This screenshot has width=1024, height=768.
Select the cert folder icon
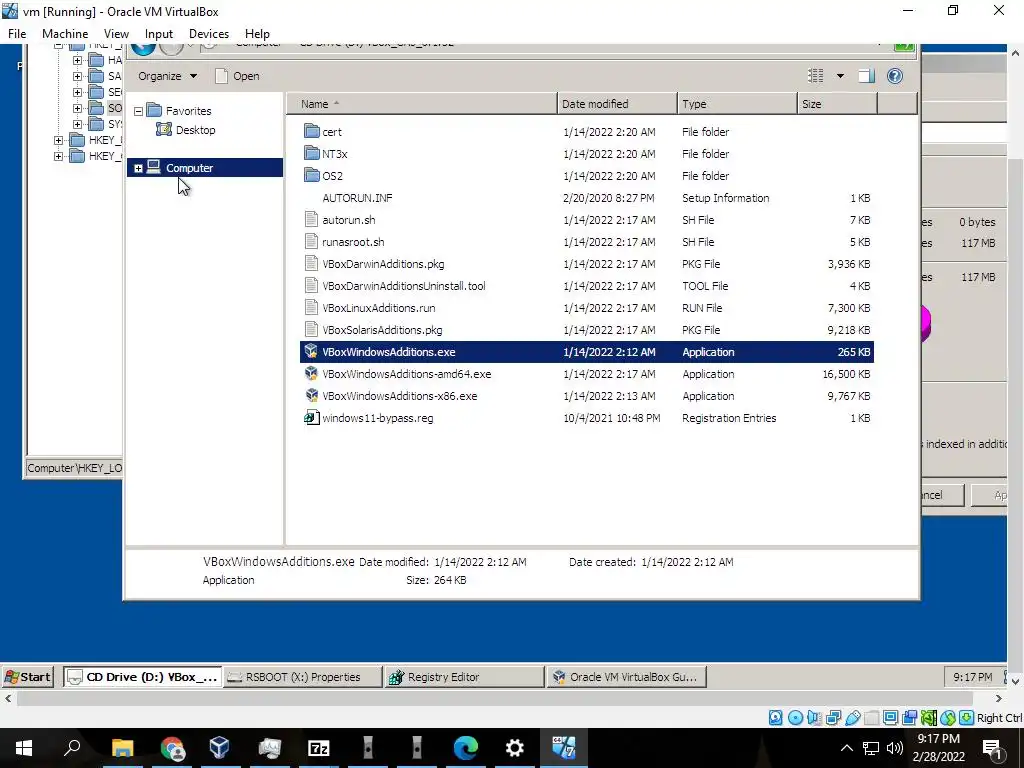(312, 131)
